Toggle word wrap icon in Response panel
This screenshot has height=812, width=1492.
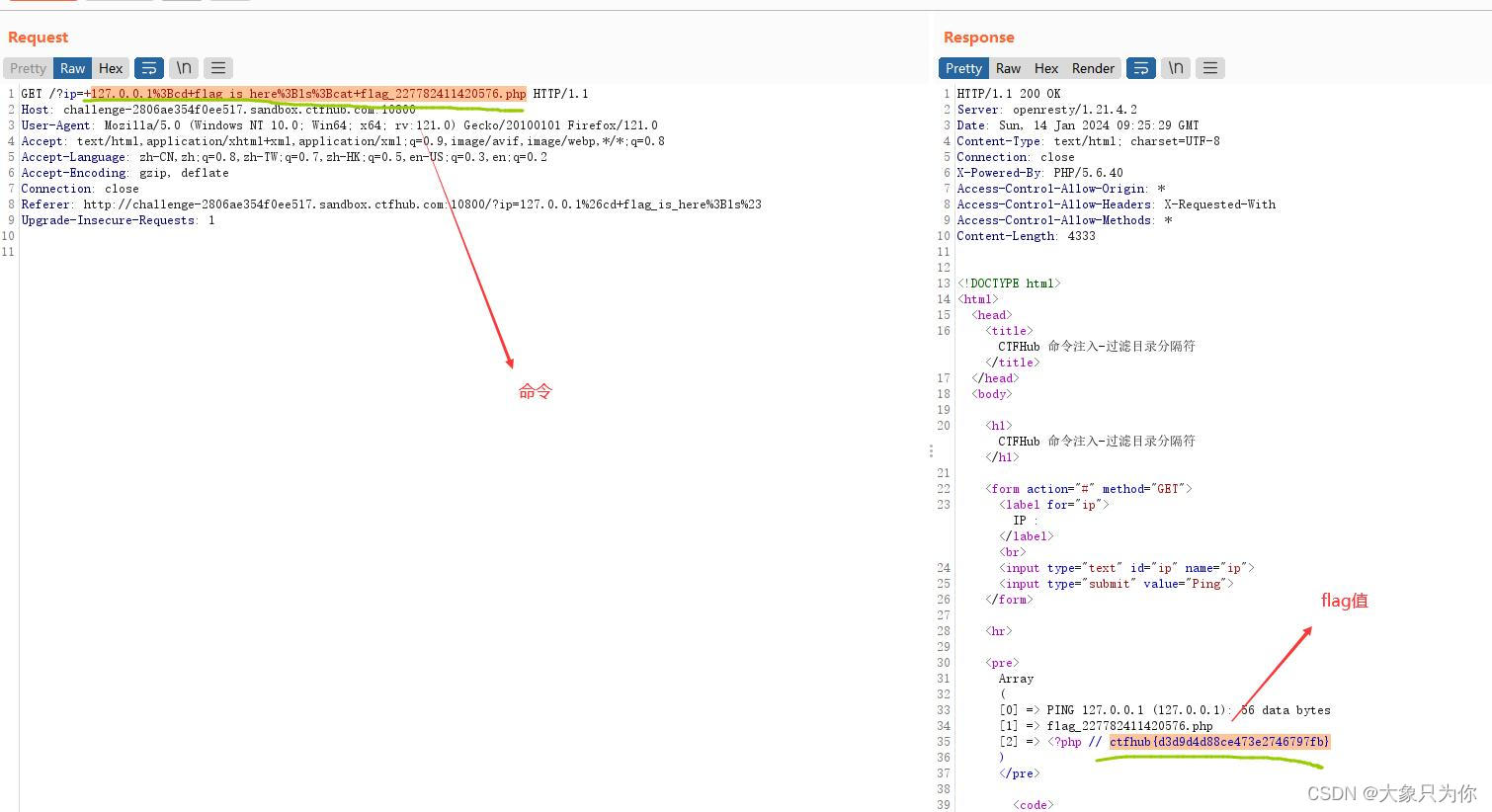click(x=1141, y=68)
